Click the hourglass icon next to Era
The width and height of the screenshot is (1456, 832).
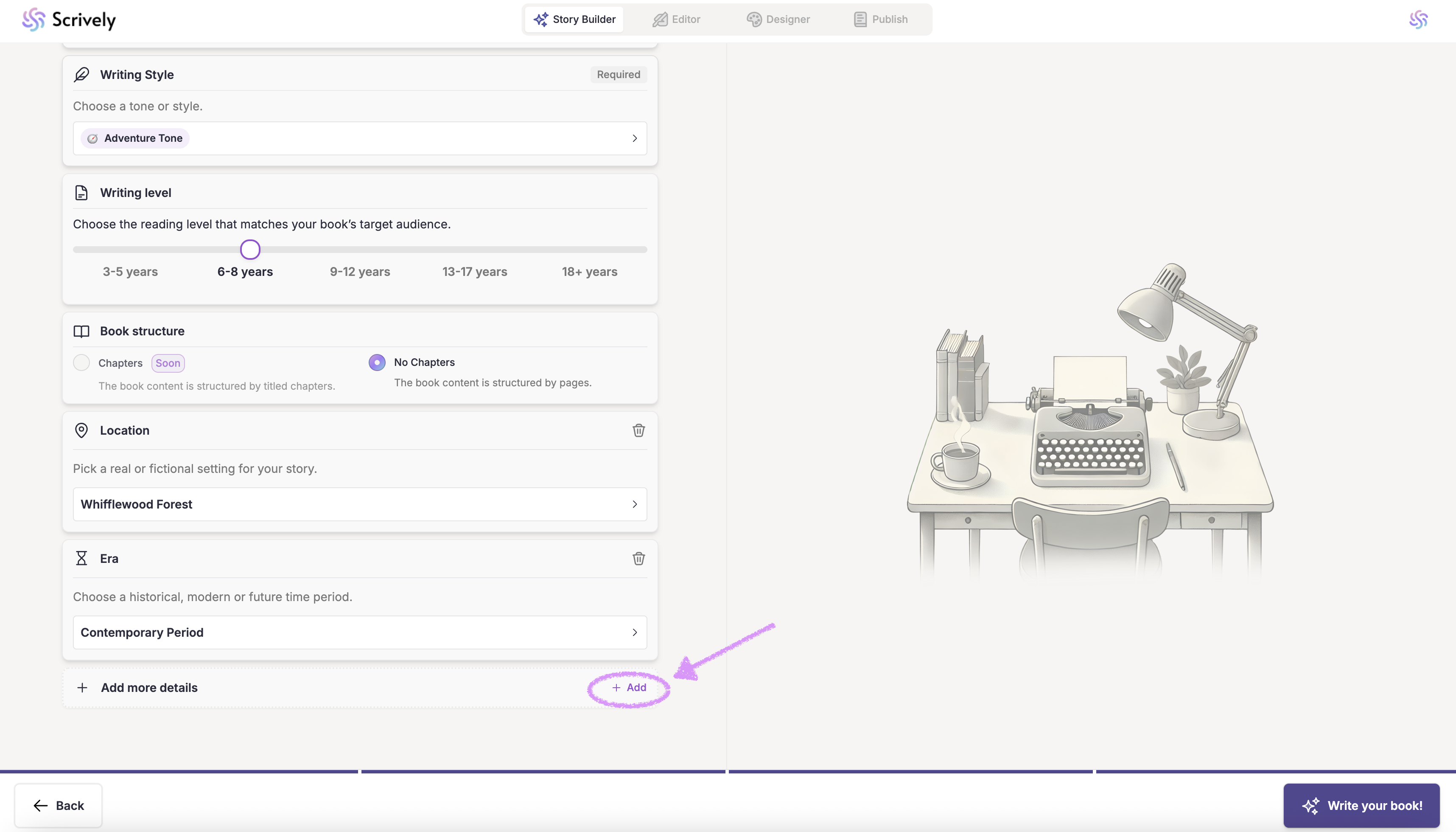point(81,558)
